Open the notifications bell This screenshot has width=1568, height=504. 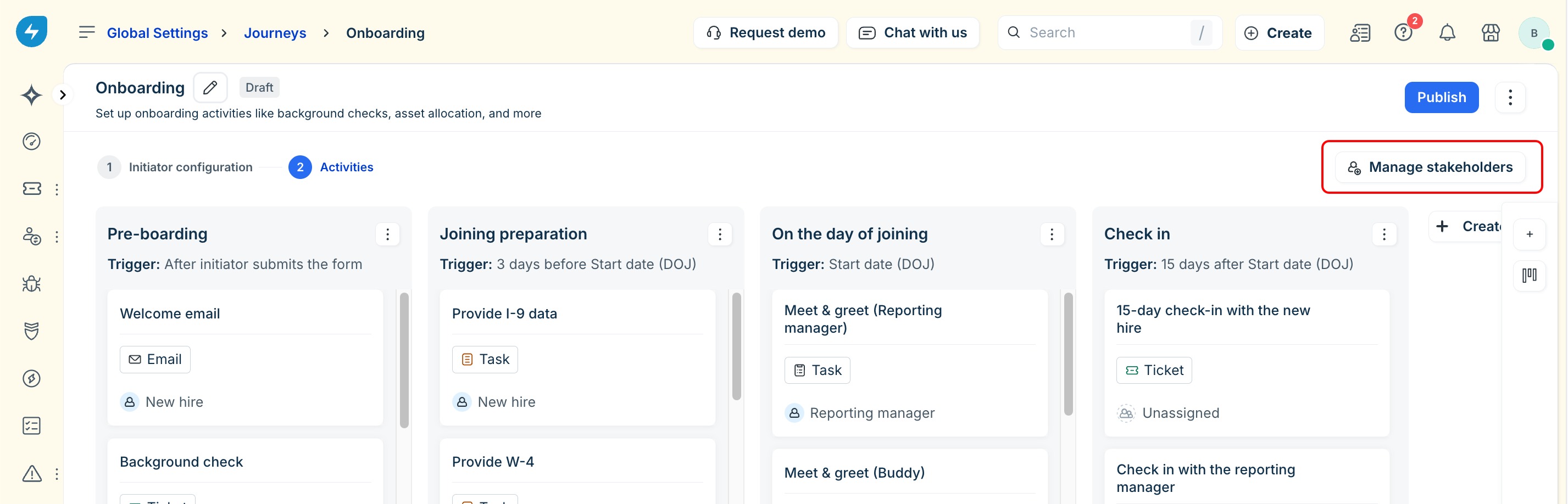[x=1446, y=33]
